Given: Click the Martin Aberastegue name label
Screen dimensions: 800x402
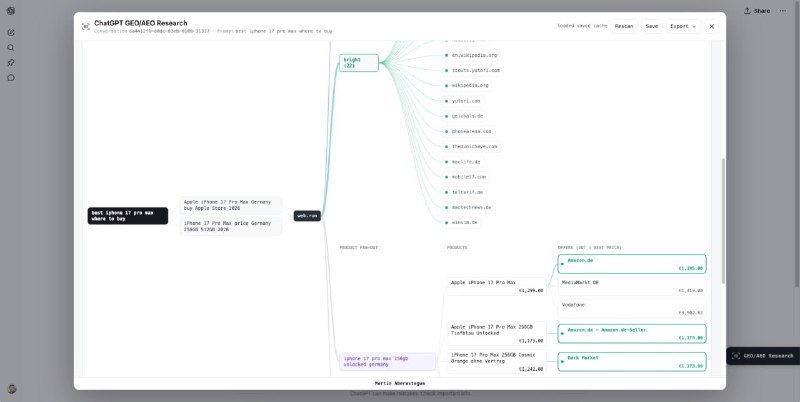Looking at the screenshot, I should pos(399,383).
